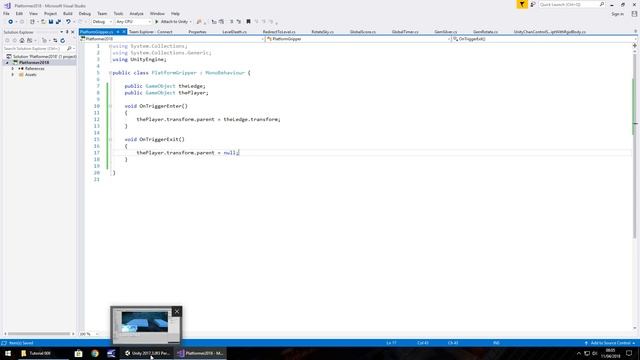
Task: Click the New Project toolbar icon
Action: coord(32,22)
